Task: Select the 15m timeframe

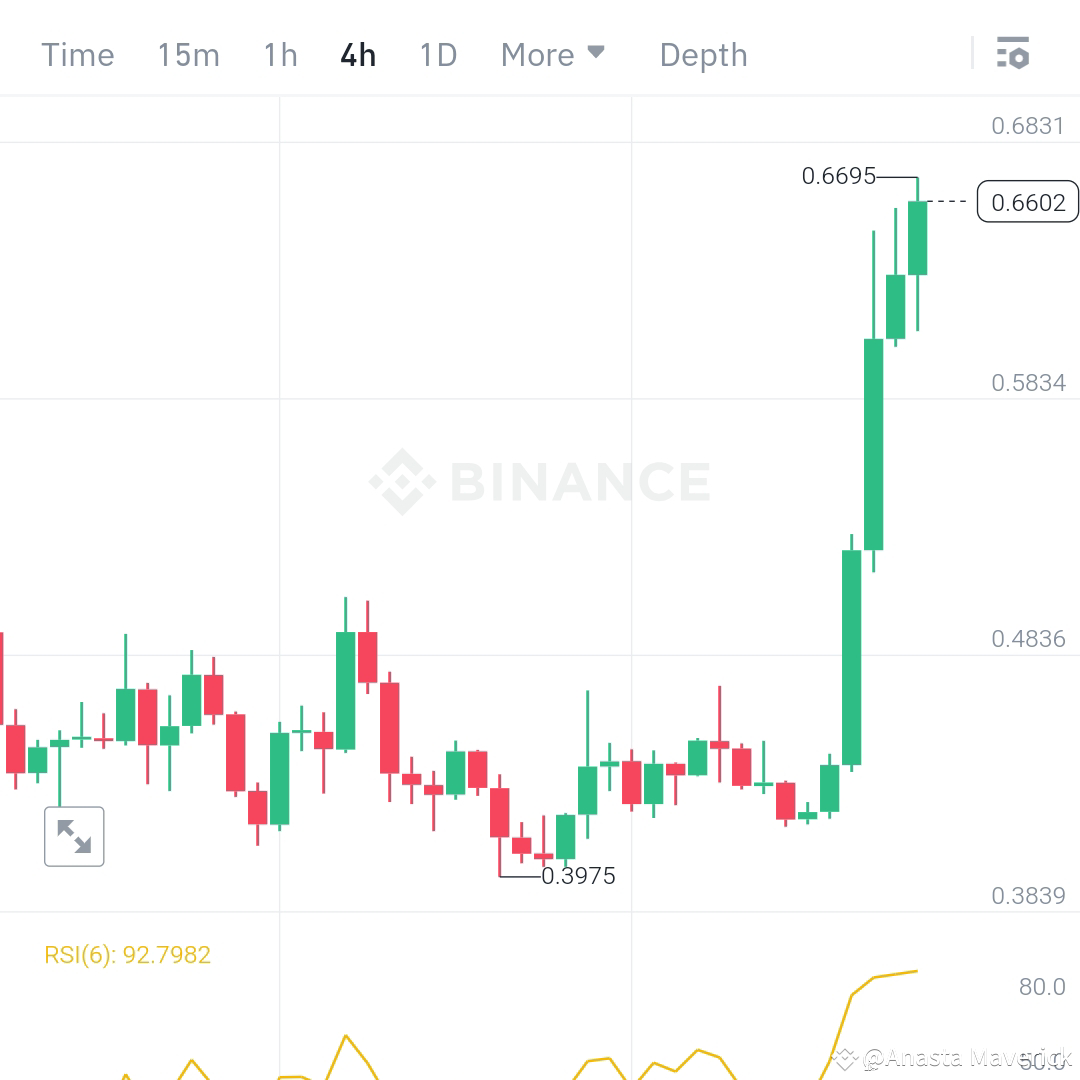Action: pyautogui.click(x=188, y=55)
